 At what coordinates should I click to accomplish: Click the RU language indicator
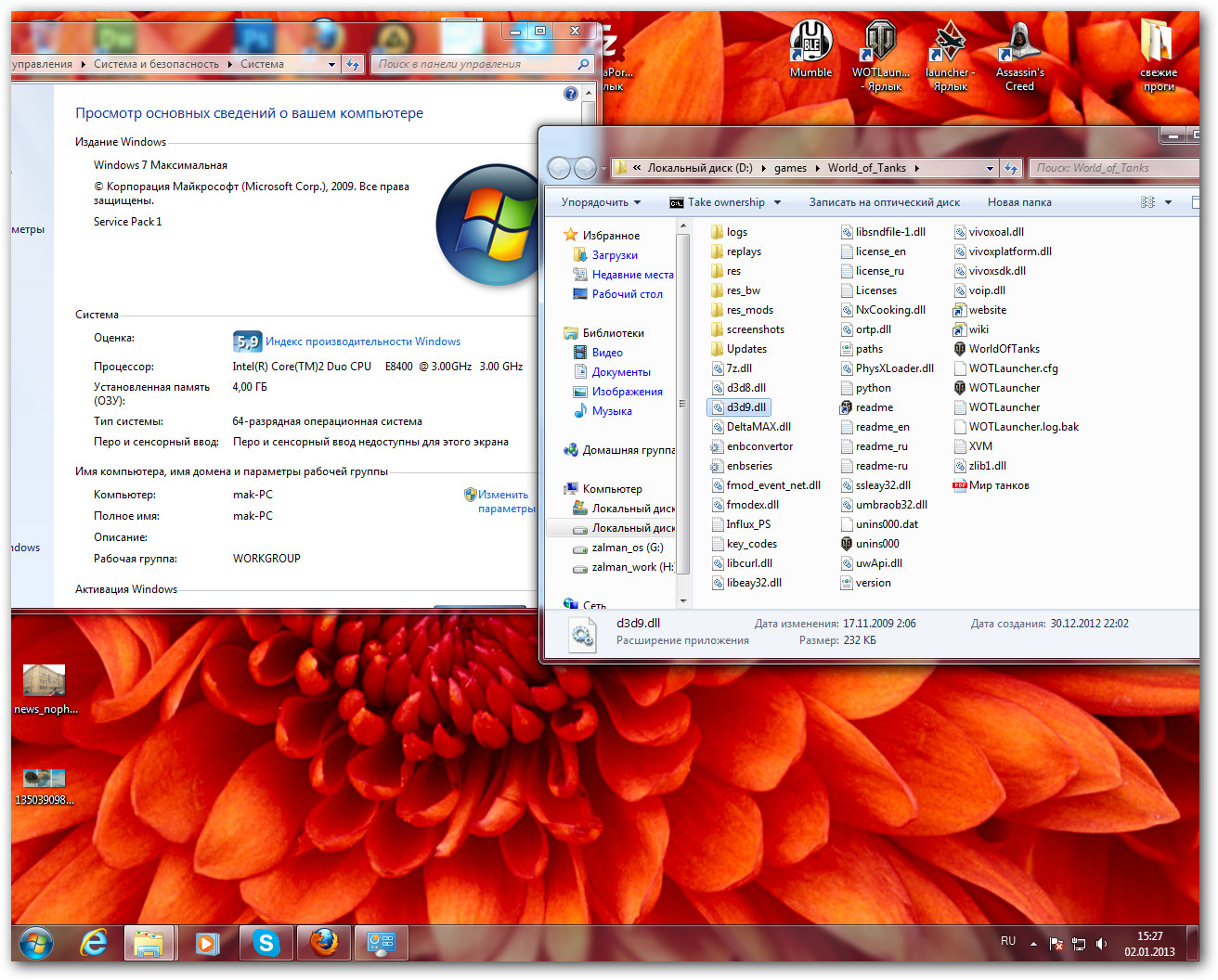pos(1008,941)
